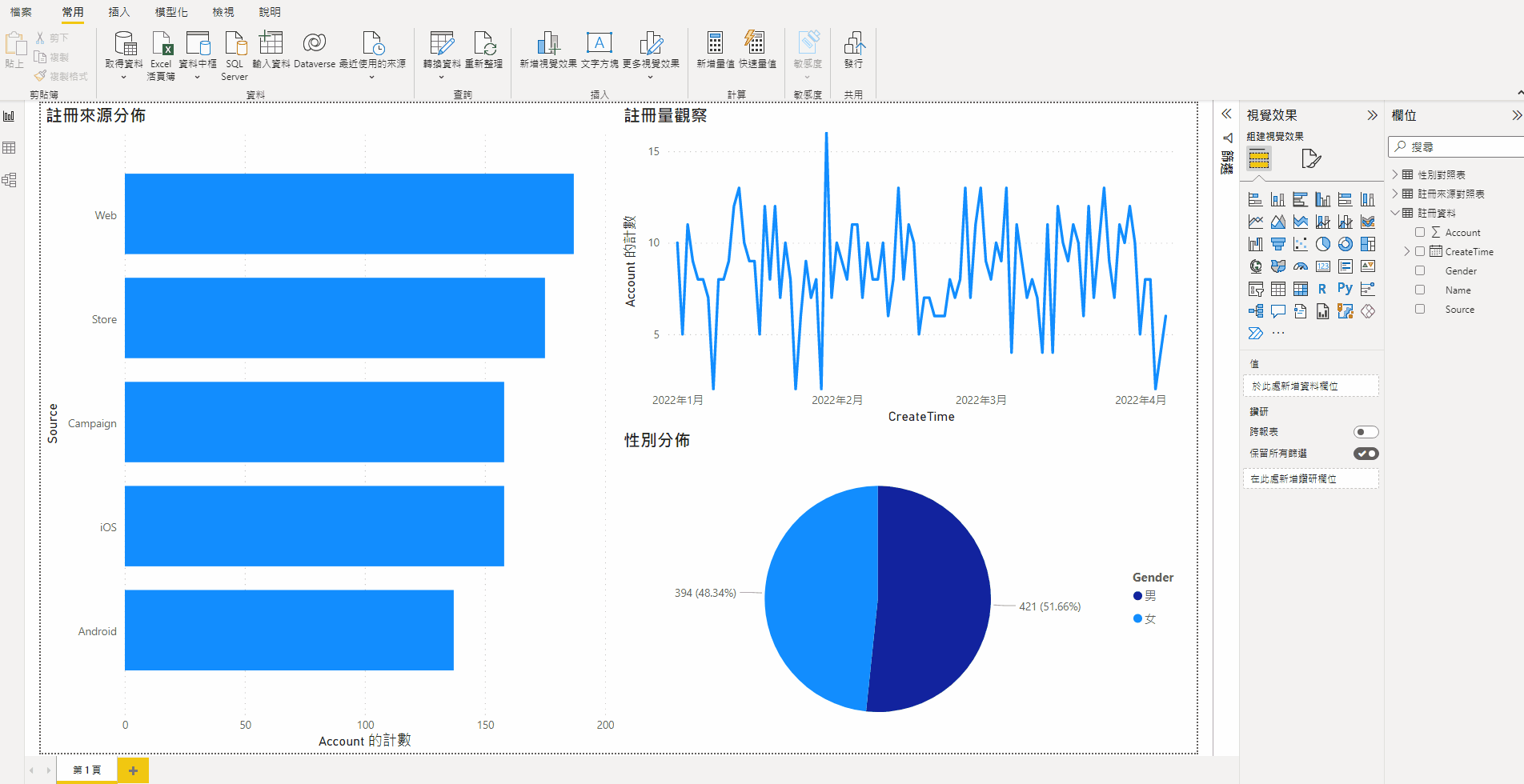Image resolution: width=1524 pixels, height=784 pixels.
Task: Toggle the 跨報表 cross-report switch
Action: [1366, 432]
